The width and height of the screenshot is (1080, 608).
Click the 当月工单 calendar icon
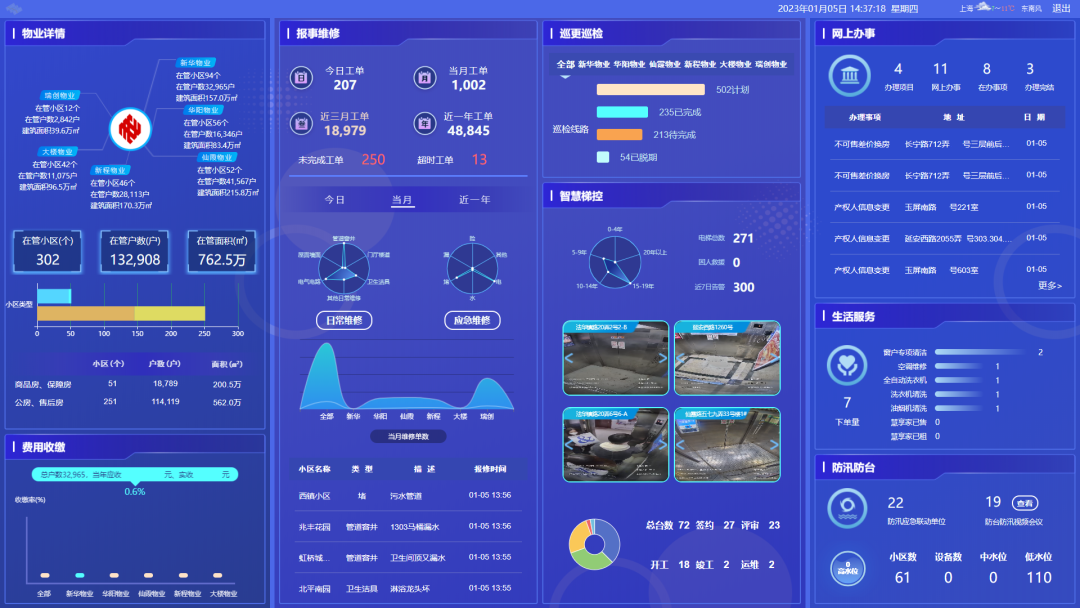[424, 78]
